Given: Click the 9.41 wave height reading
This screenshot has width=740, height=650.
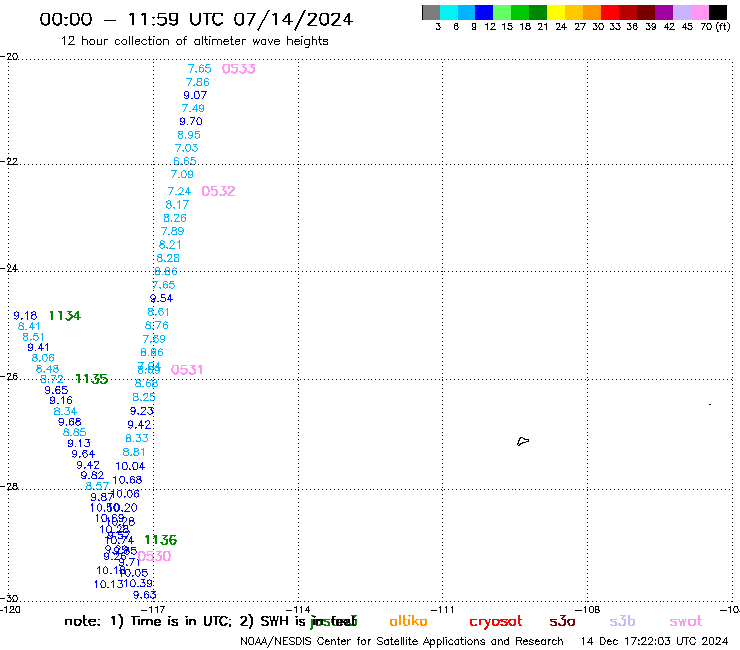Looking at the screenshot, I should [x=38, y=347].
